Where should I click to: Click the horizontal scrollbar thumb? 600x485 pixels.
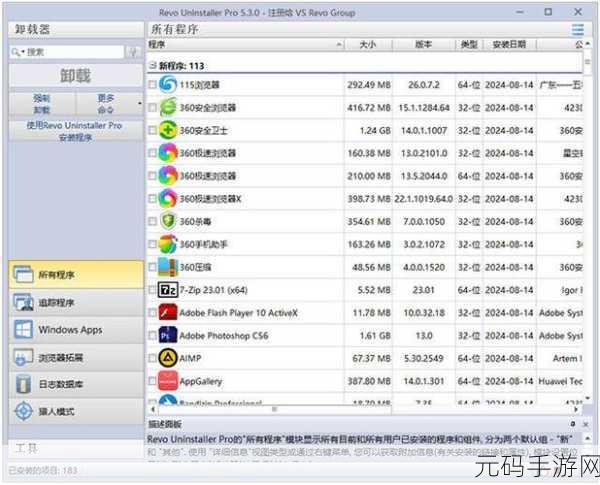(274, 409)
